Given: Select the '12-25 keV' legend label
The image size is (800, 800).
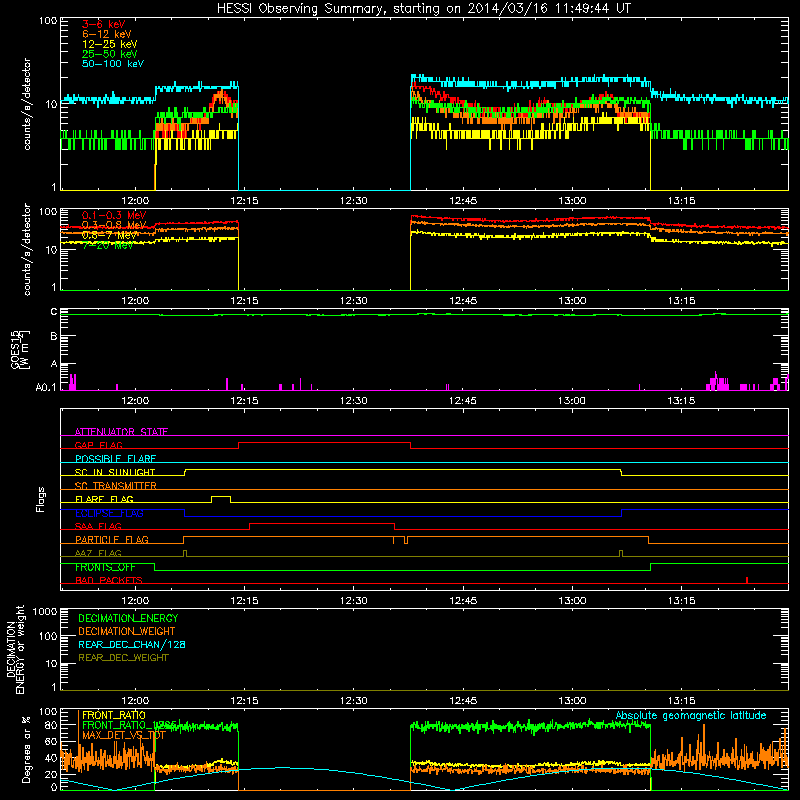Looking at the screenshot, I should pos(110,44).
